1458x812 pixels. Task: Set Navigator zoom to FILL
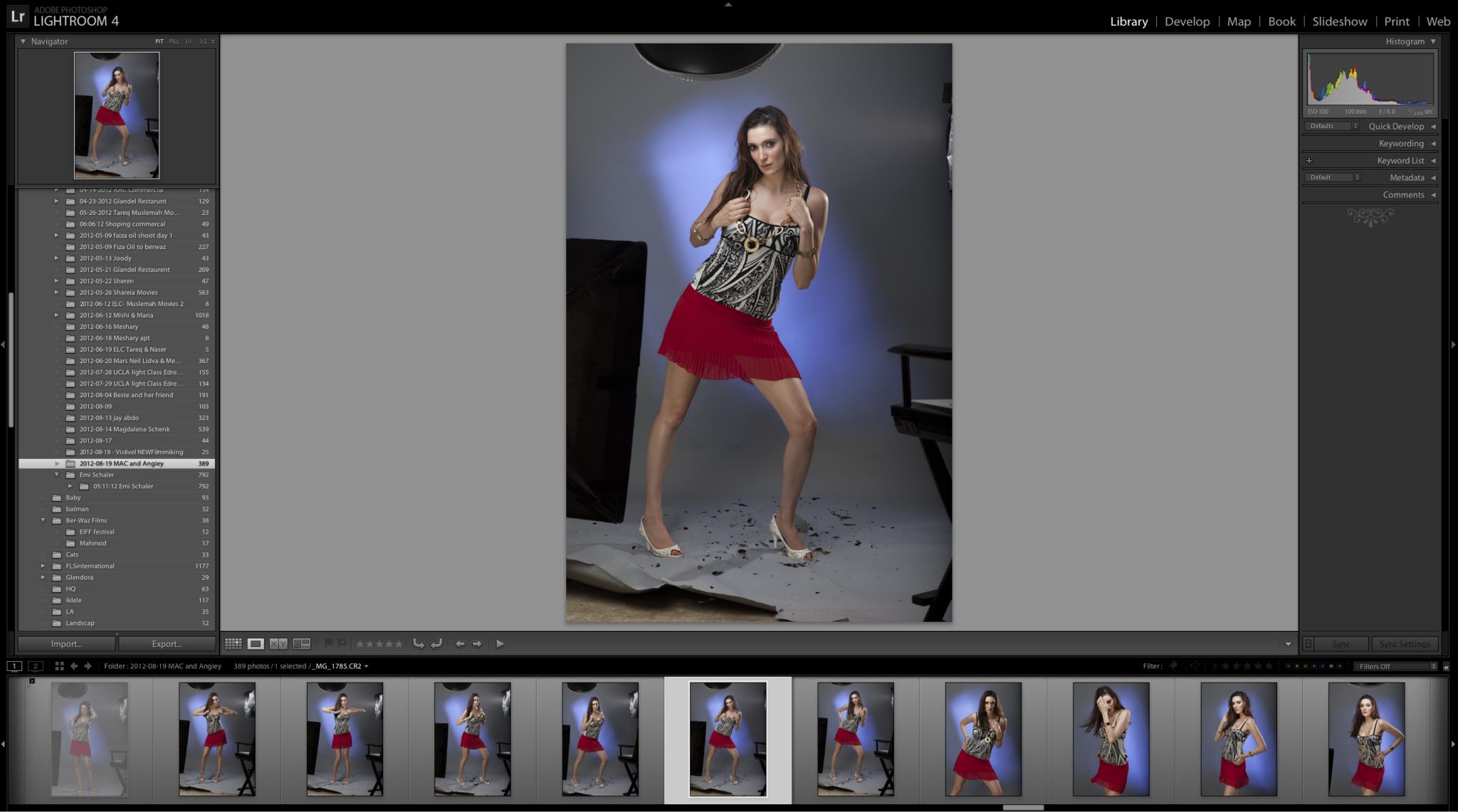[174, 41]
